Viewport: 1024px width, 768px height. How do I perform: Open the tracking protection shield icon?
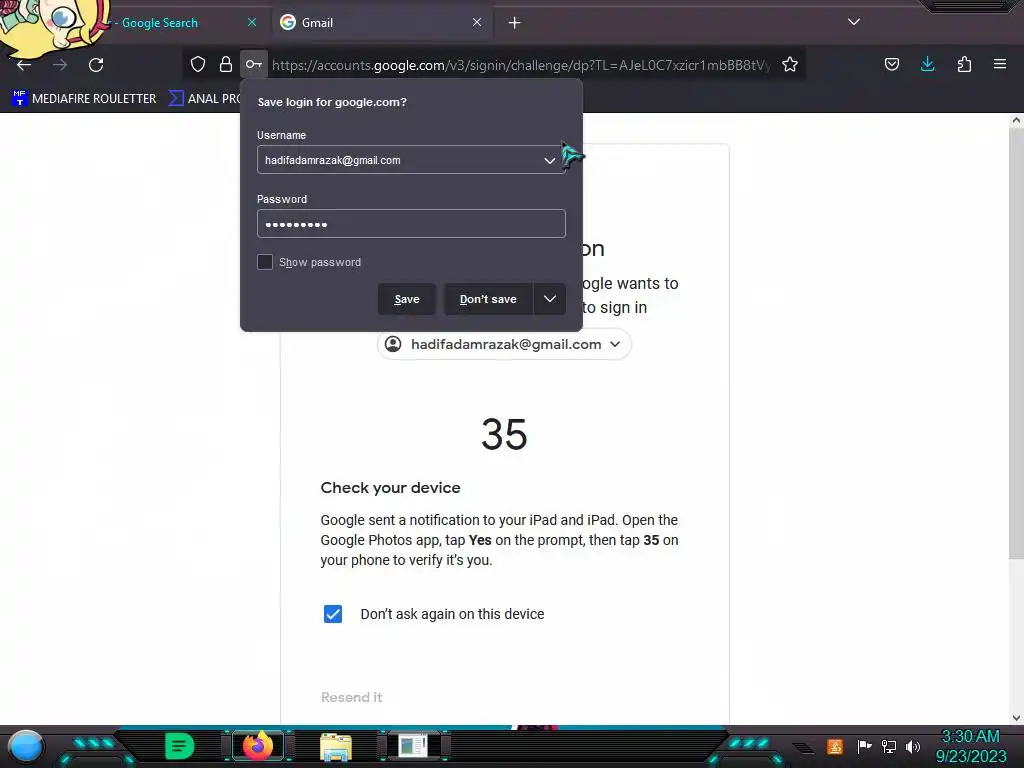[198, 64]
